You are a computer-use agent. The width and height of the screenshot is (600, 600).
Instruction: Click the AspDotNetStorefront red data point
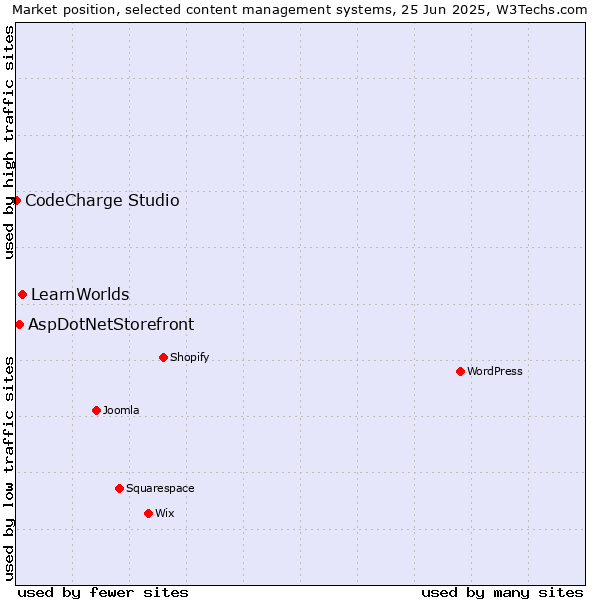[20, 324]
